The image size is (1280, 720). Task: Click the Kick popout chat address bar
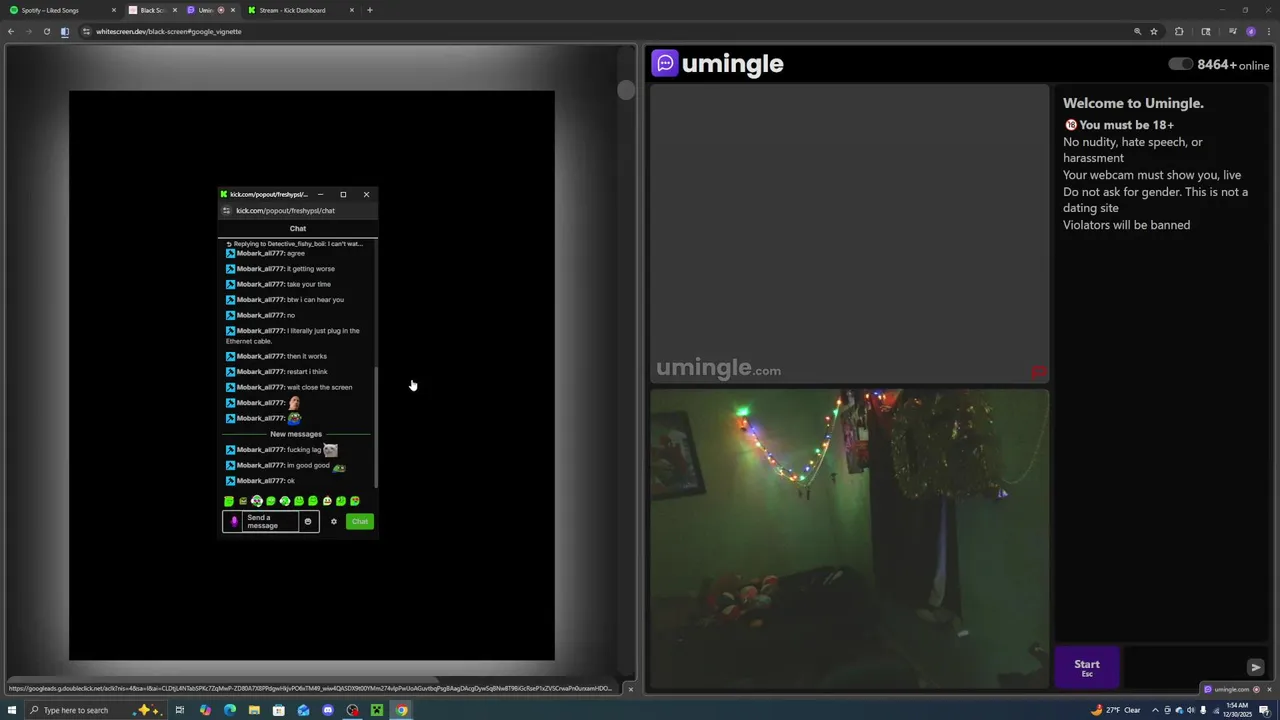[297, 211]
